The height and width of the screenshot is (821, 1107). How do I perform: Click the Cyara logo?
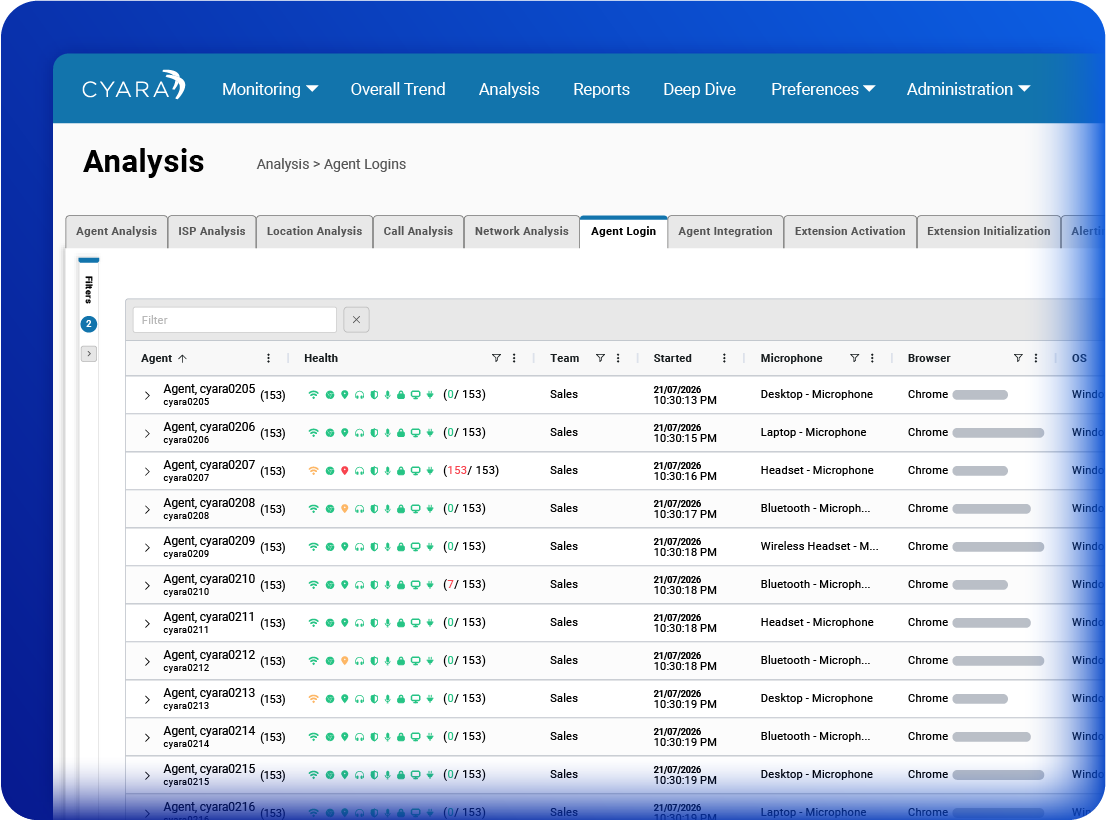pos(133,86)
